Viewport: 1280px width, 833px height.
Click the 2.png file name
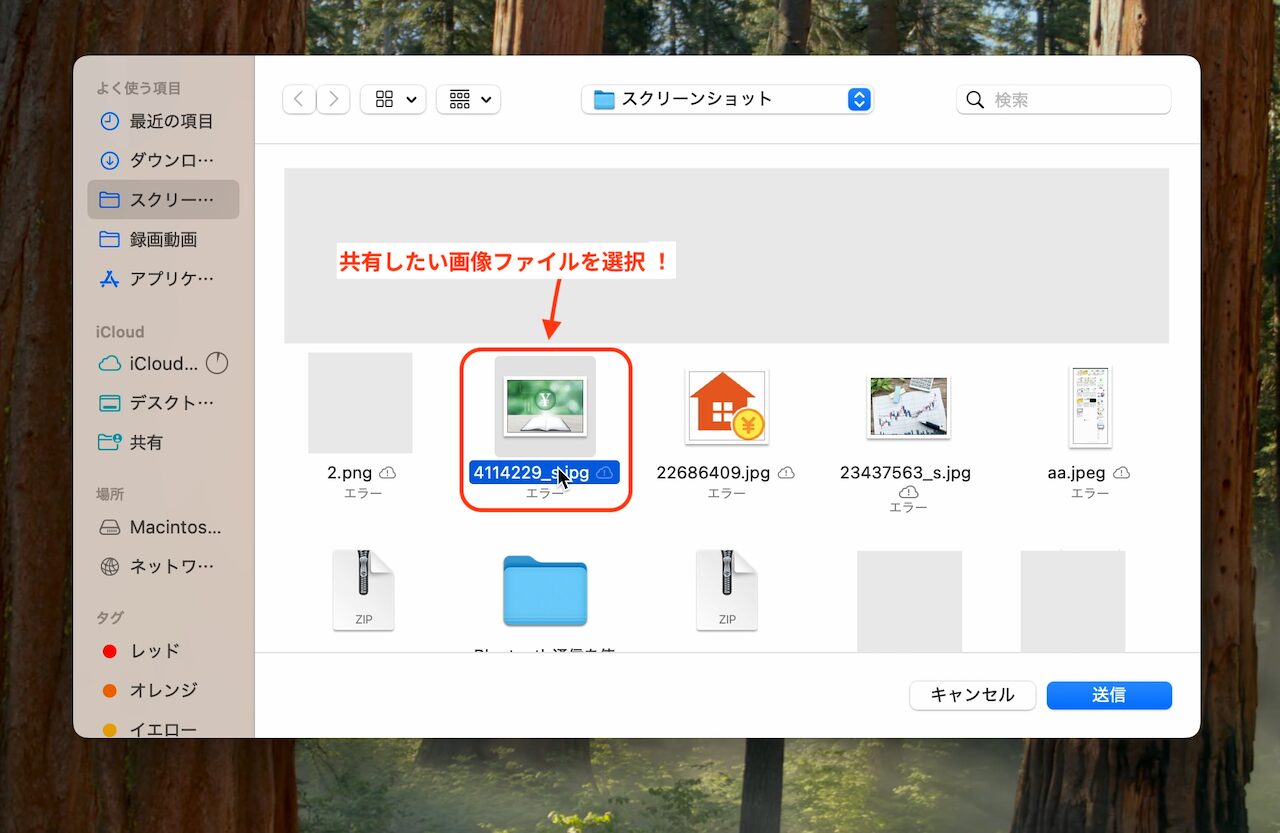tap(350, 473)
